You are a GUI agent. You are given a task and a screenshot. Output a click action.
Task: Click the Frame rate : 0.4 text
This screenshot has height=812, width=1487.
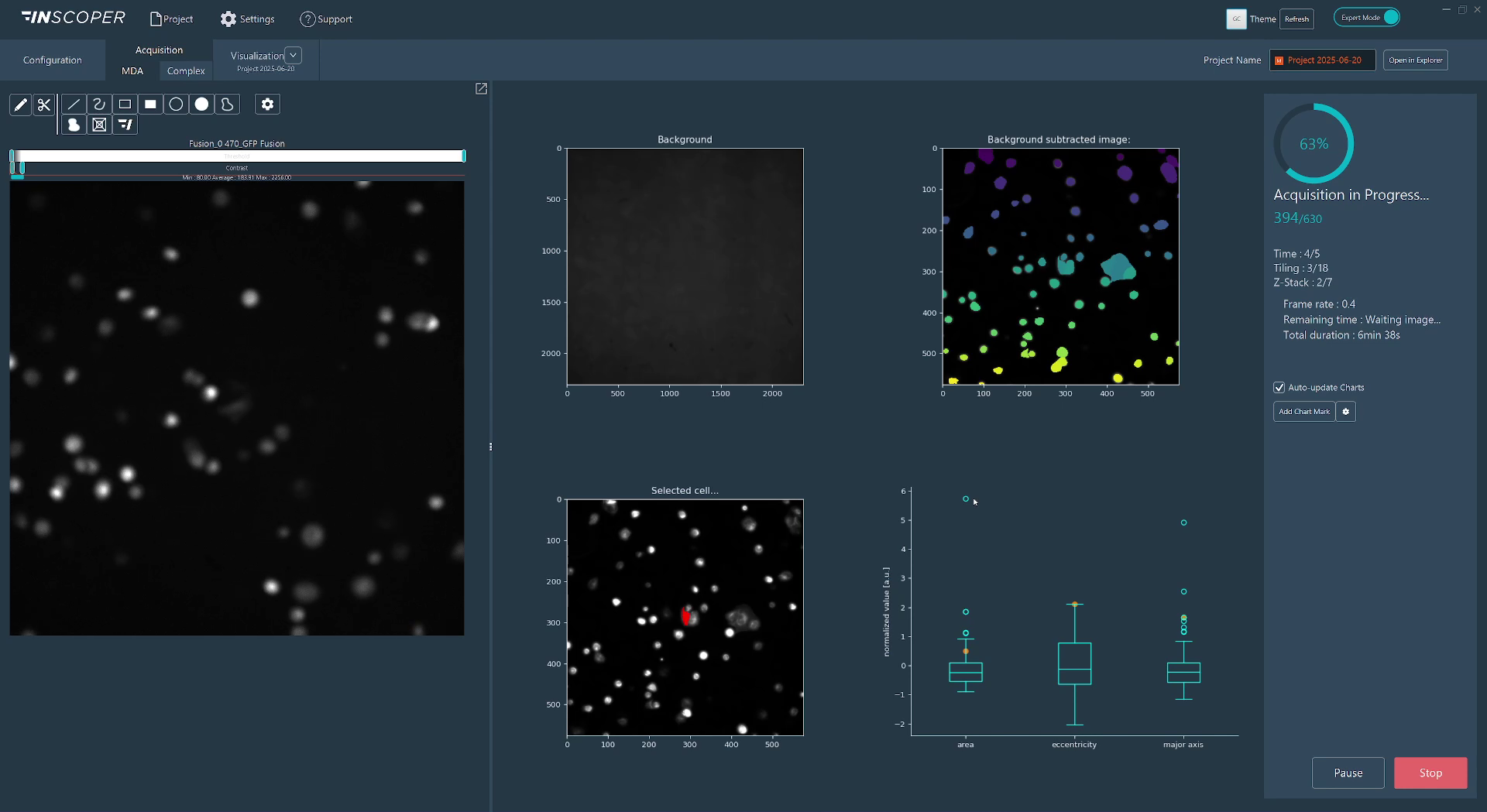click(1319, 304)
